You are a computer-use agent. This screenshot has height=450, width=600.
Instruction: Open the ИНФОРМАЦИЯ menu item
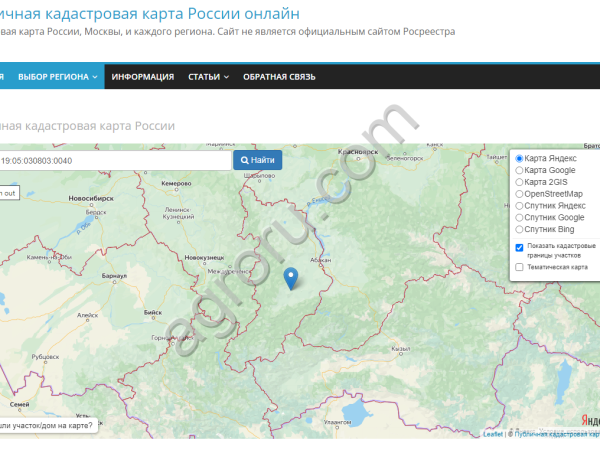pos(143,77)
